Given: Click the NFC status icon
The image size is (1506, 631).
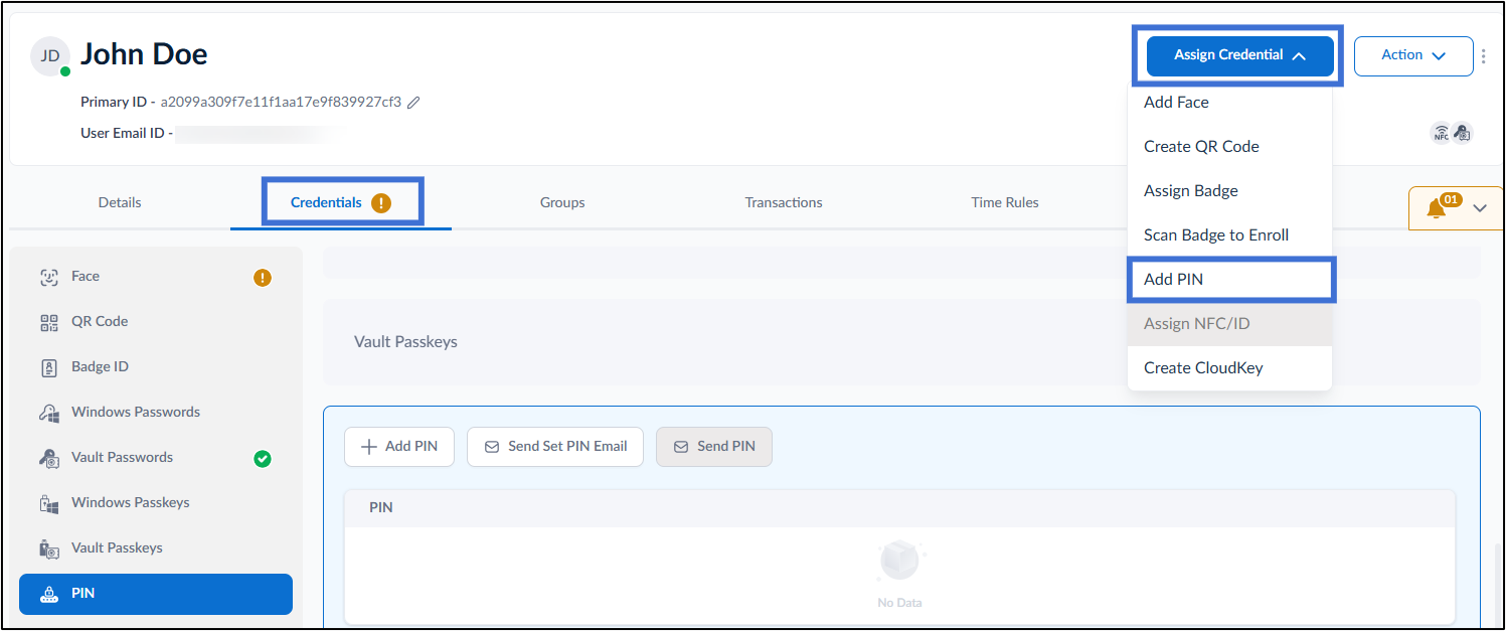Looking at the screenshot, I should click(1441, 133).
